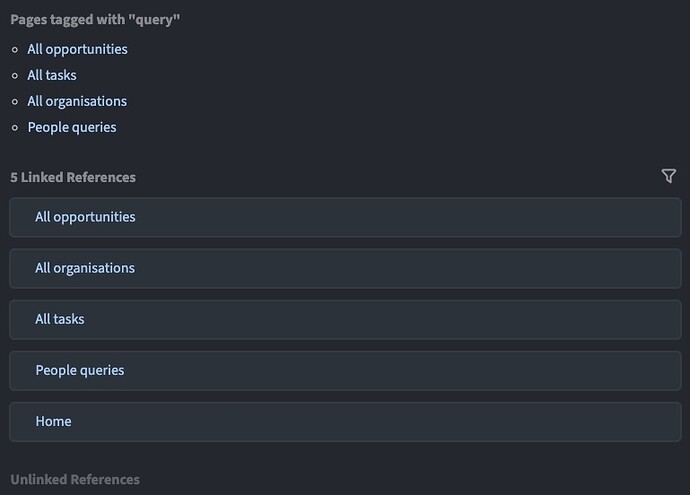Open All organisations in Linked References
Image resolution: width=690 pixels, height=495 pixels.
[85, 268]
